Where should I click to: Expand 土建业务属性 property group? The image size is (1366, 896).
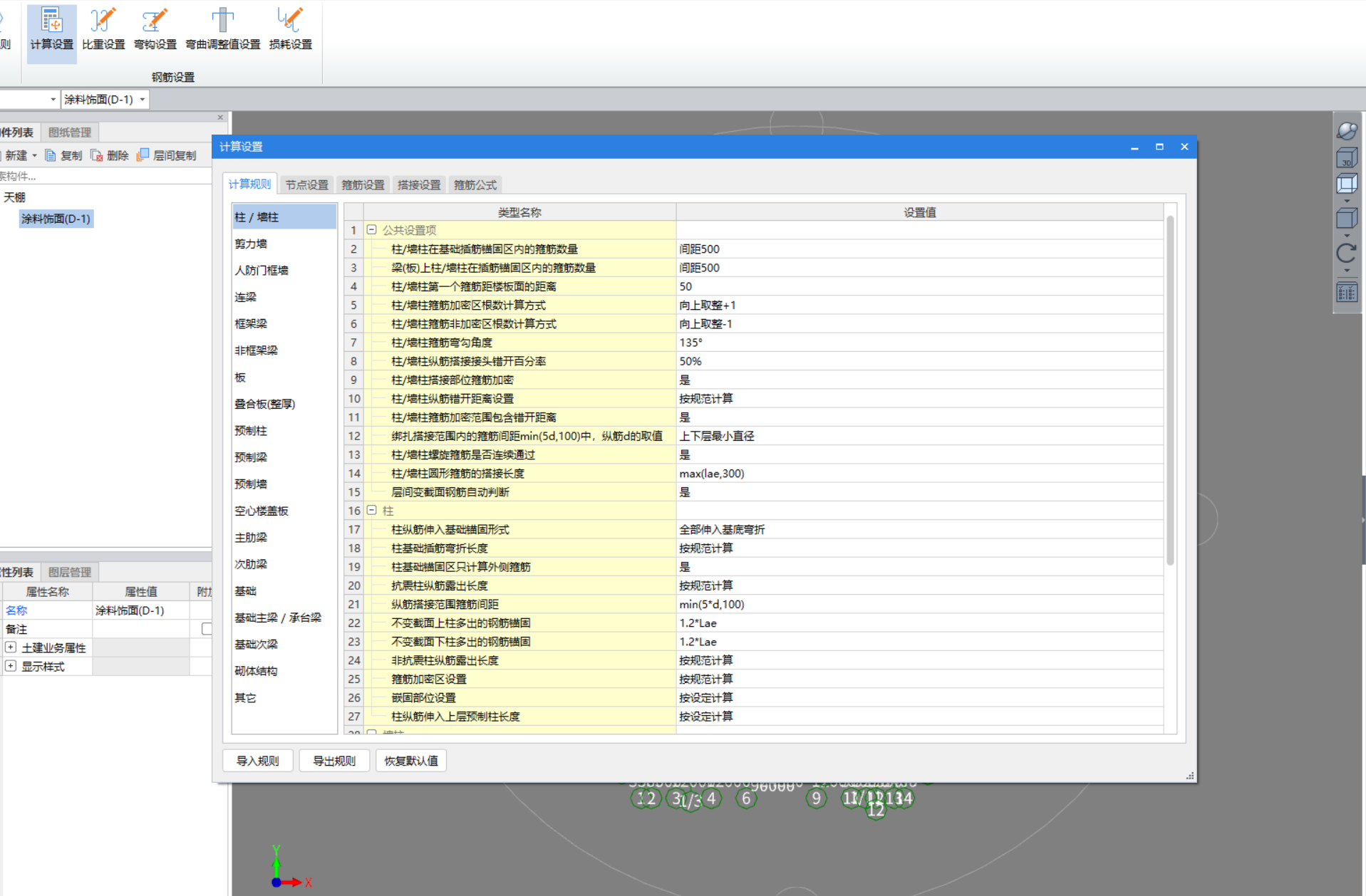point(11,647)
